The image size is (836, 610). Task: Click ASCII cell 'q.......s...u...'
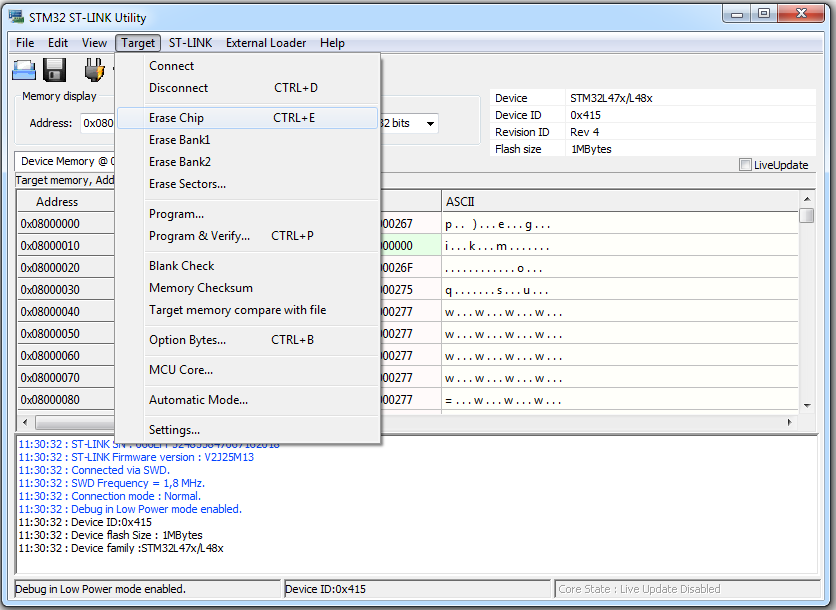click(x=620, y=290)
